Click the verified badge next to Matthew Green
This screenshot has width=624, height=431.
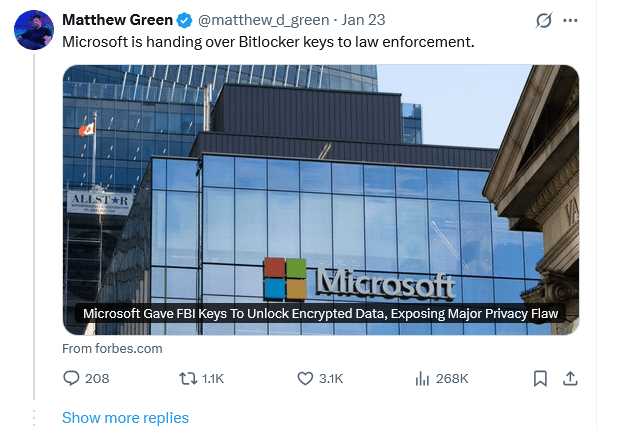185,20
